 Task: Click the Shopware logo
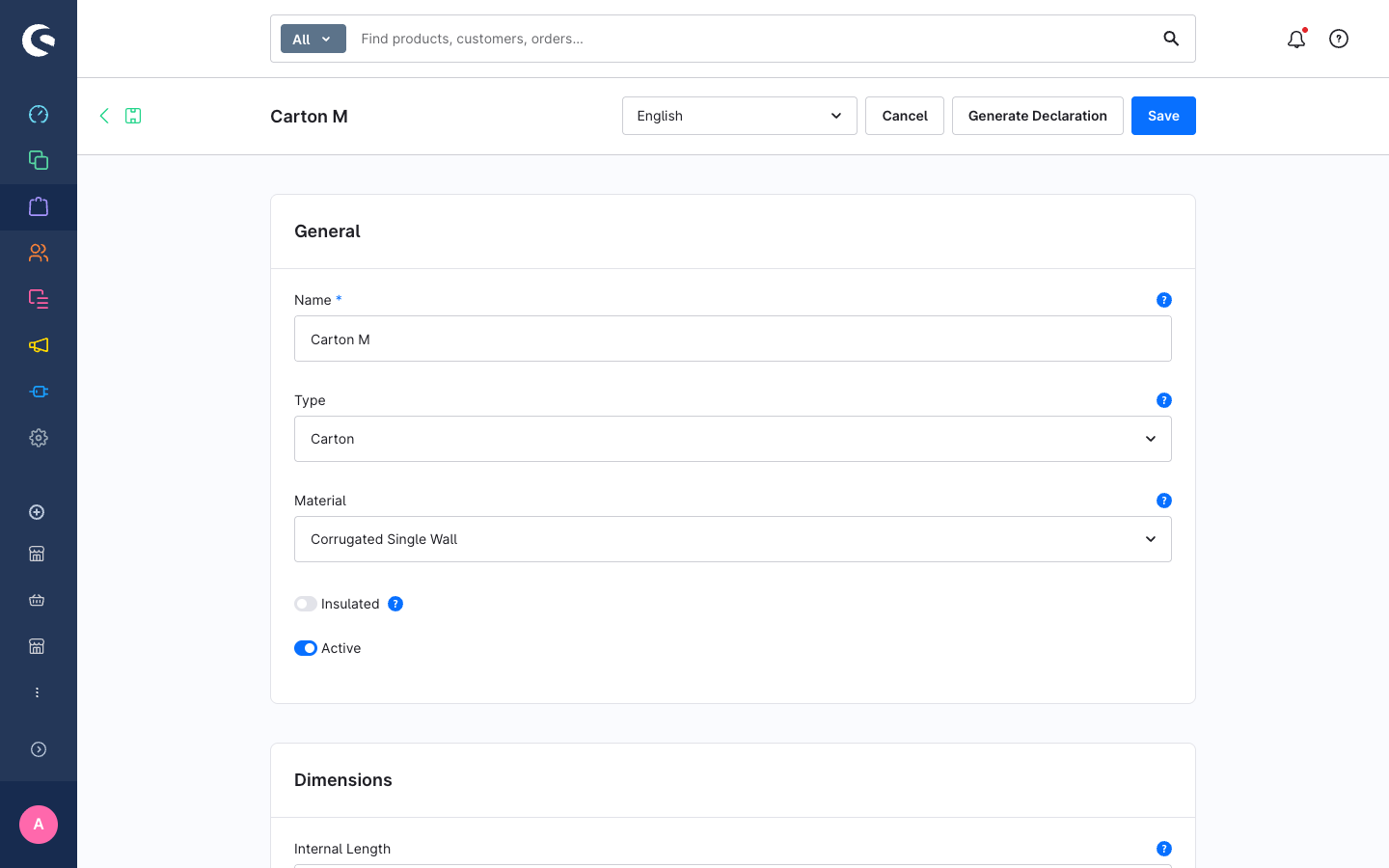(39, 40)
